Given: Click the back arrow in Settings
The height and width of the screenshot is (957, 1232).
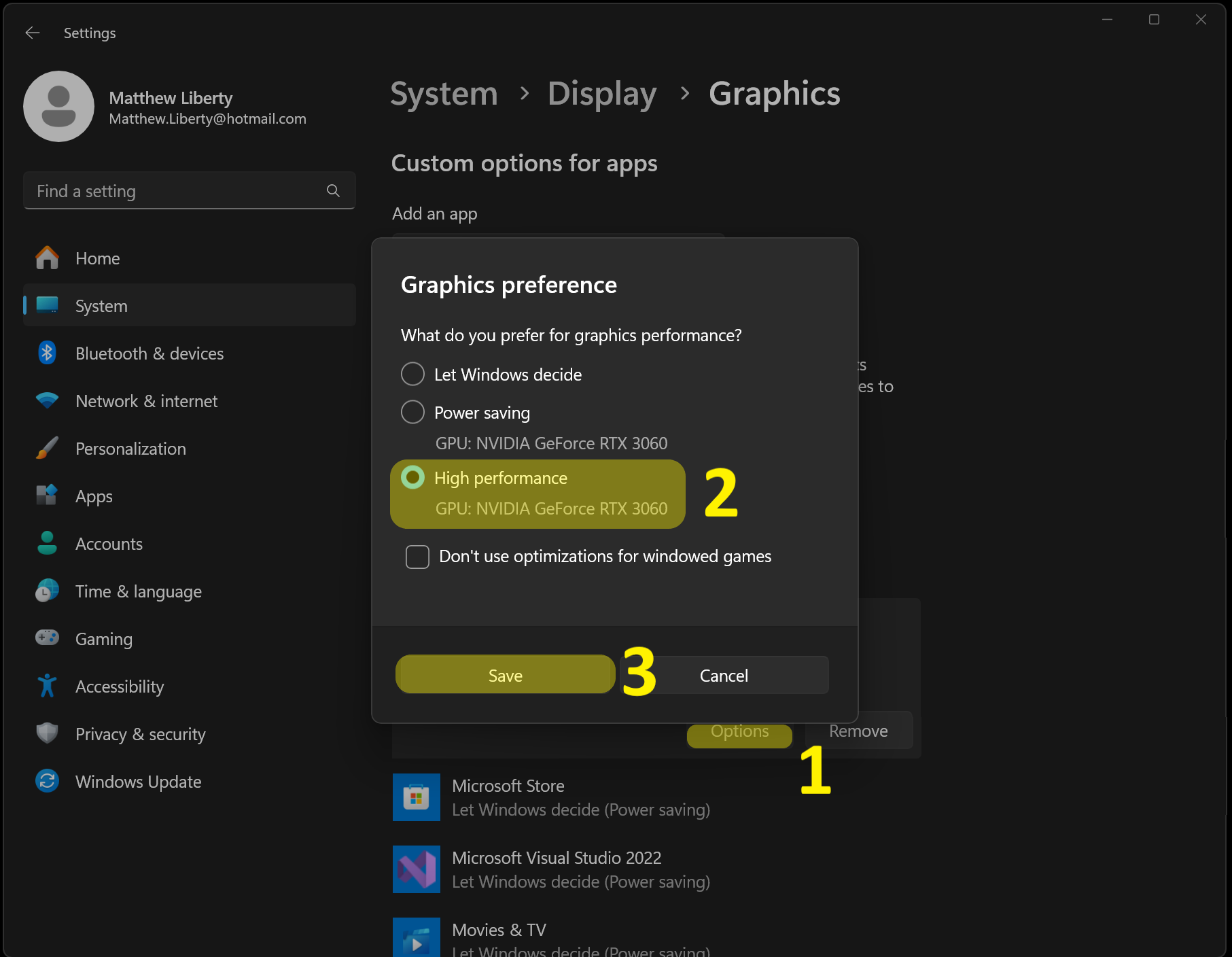Looking at the screenshot, I should [x=32, y=33].
